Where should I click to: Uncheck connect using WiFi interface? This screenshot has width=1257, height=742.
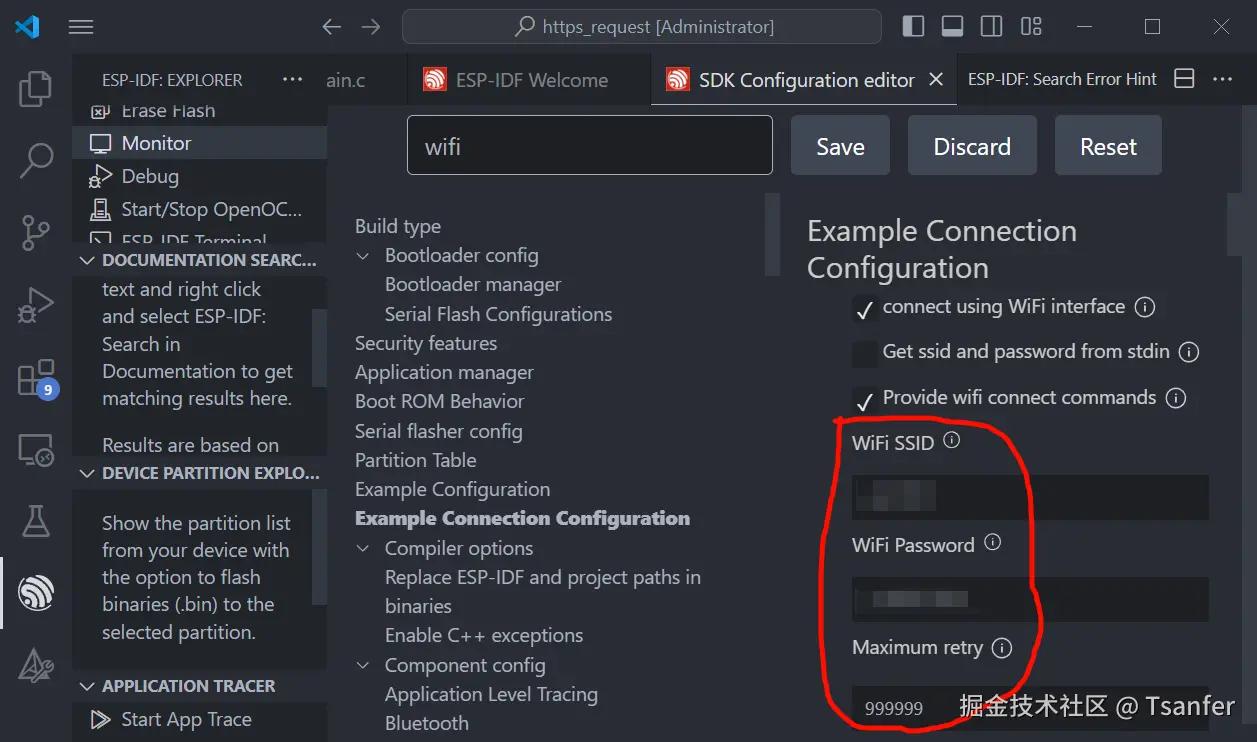[864, 309]
